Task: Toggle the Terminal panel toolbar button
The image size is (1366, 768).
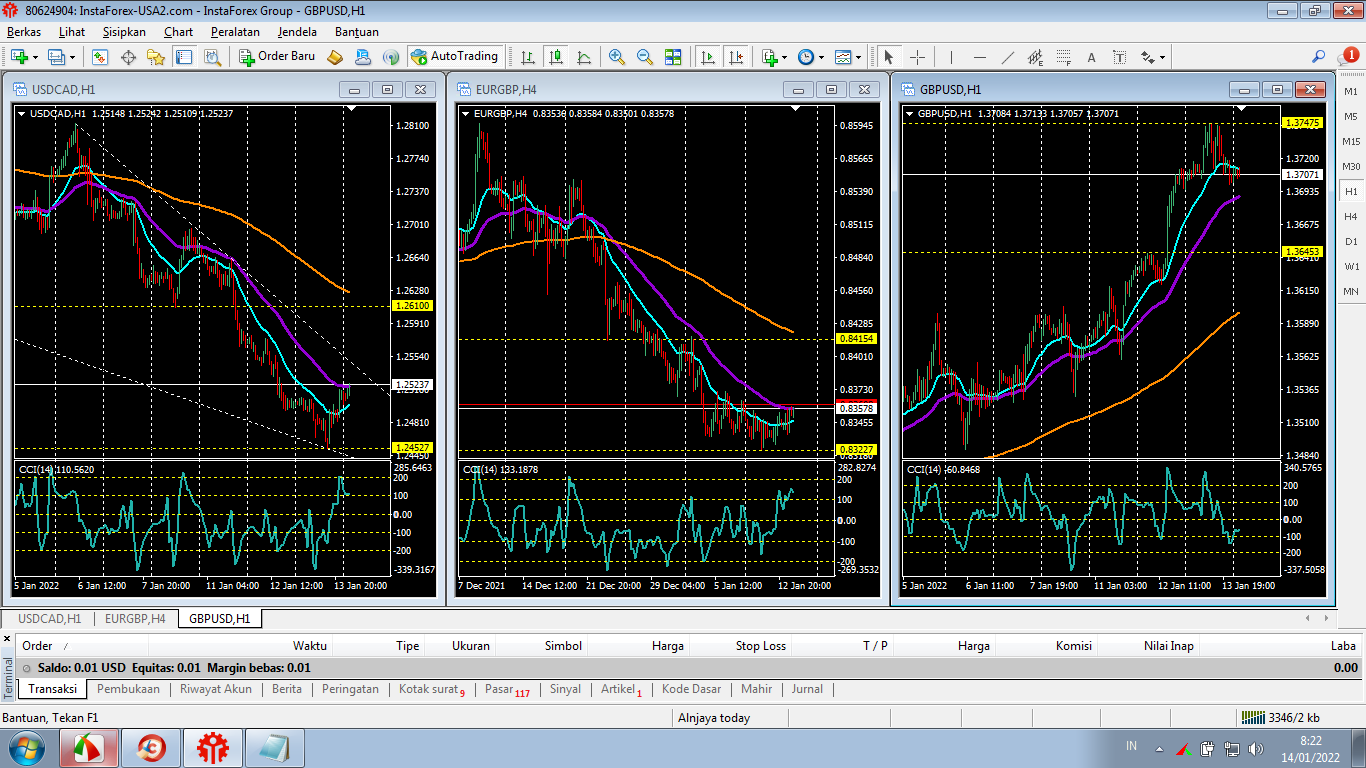Action: [x=183, y=57]
